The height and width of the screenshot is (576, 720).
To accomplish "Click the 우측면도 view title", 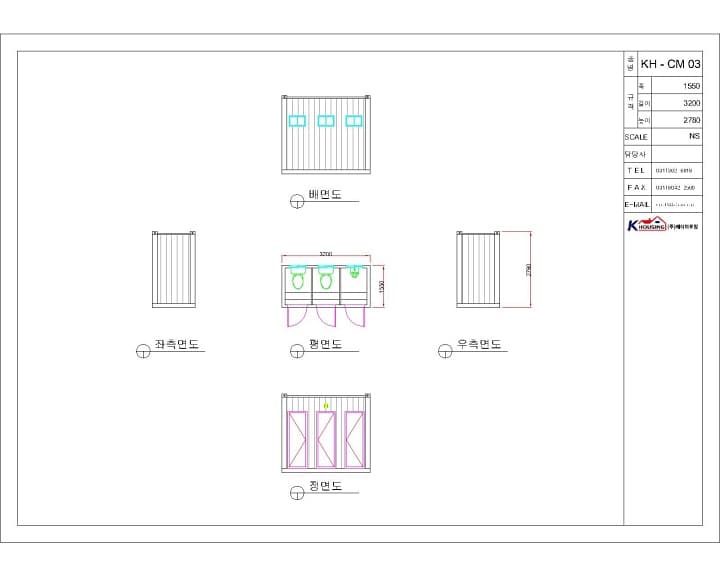I will [x=479, y=344].
